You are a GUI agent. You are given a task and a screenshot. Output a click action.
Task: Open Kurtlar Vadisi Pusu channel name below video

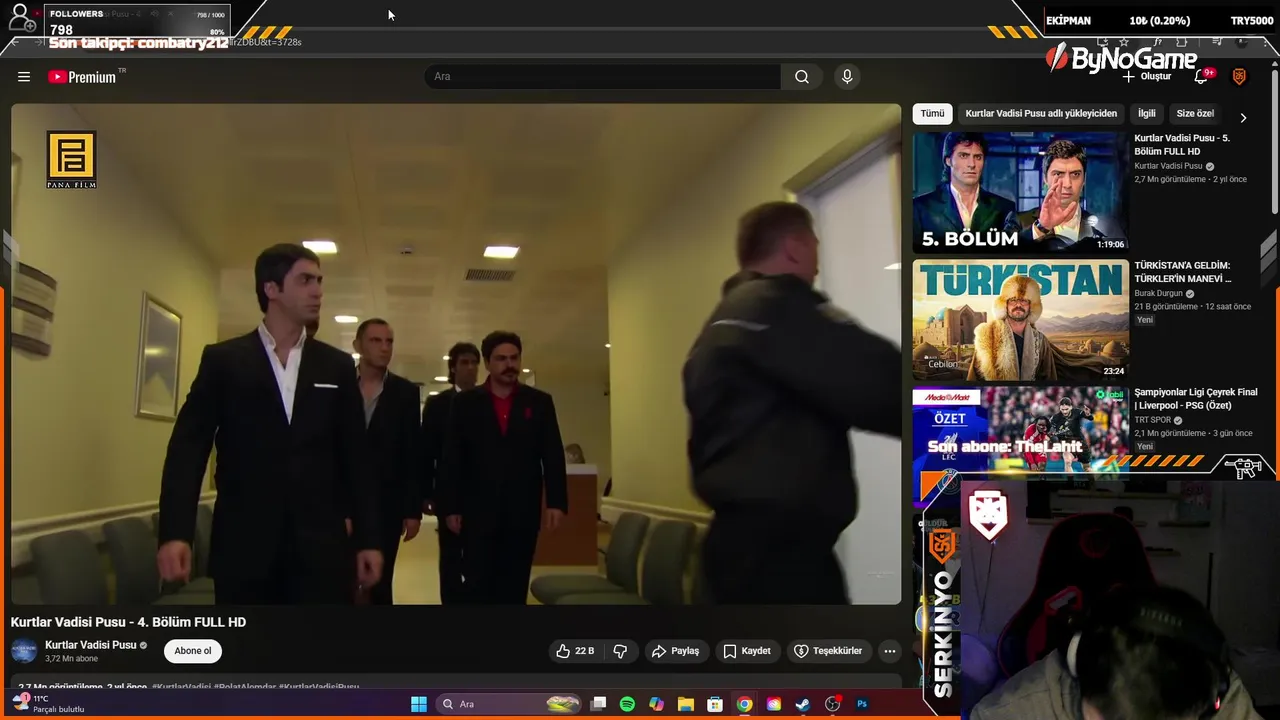click(x=90, y=645)
